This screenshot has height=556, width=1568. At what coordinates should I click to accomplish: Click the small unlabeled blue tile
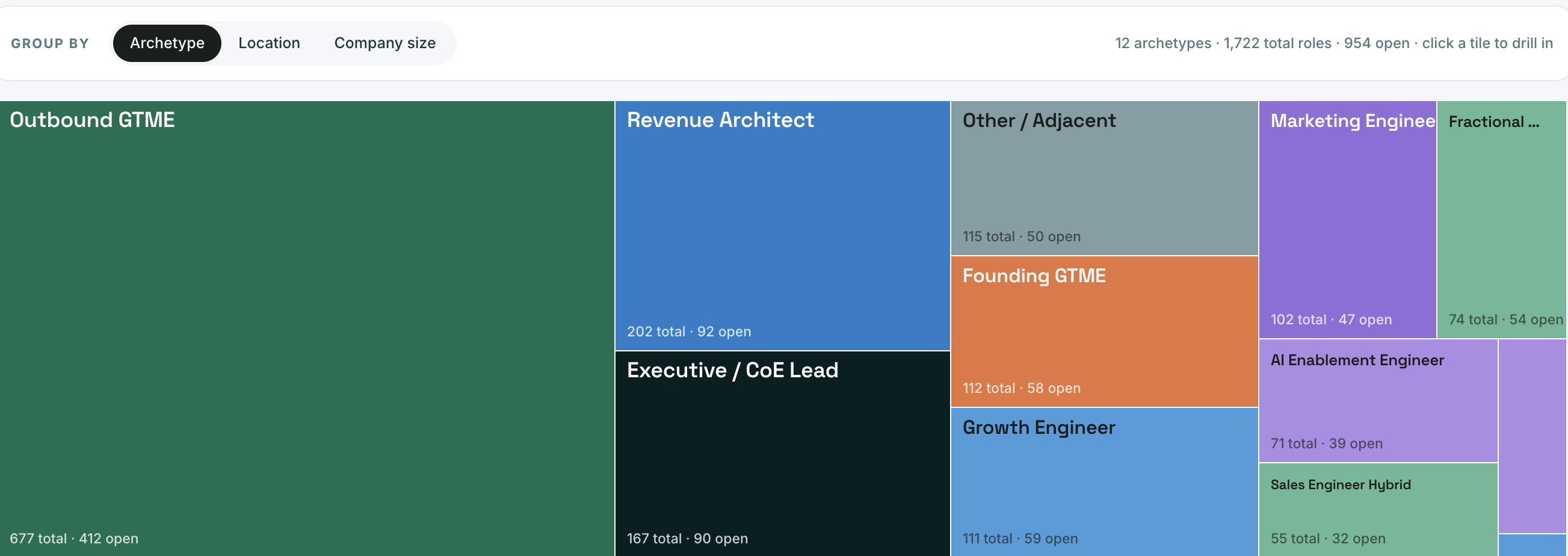(1533, 546)
